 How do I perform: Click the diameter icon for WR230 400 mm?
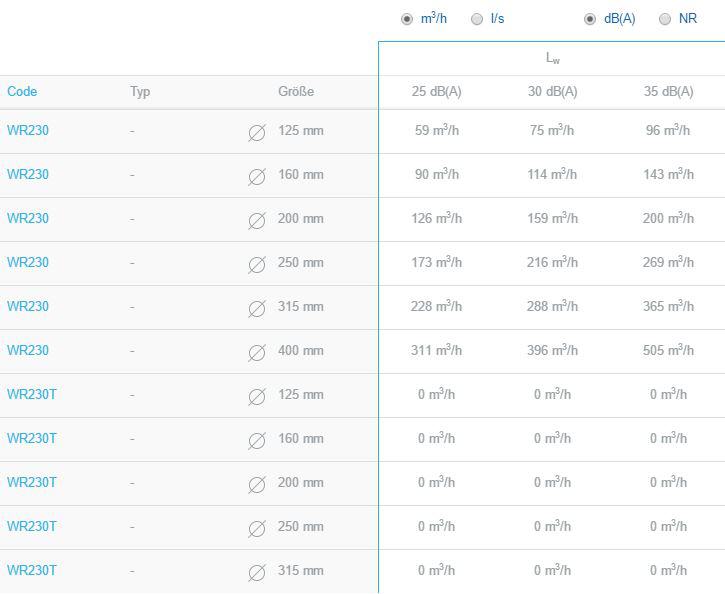coord(257,353)
